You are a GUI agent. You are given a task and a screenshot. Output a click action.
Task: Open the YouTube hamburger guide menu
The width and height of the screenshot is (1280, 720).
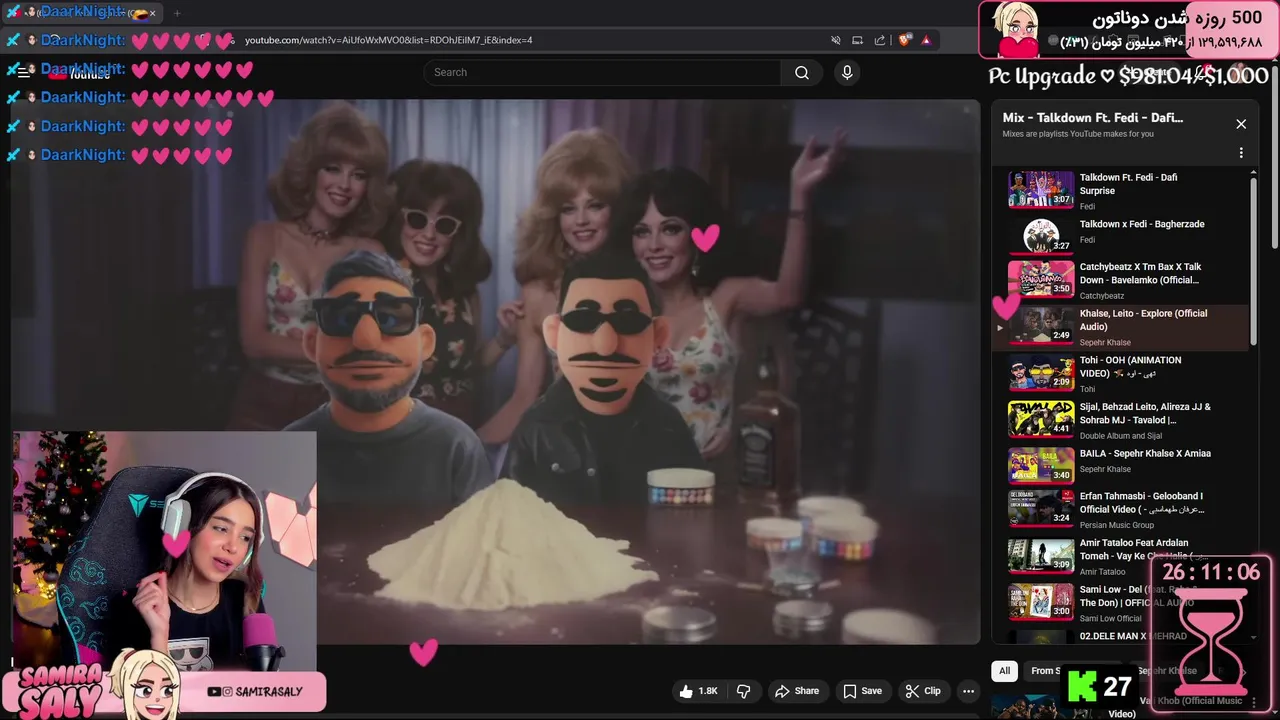(x=23, y=72)
